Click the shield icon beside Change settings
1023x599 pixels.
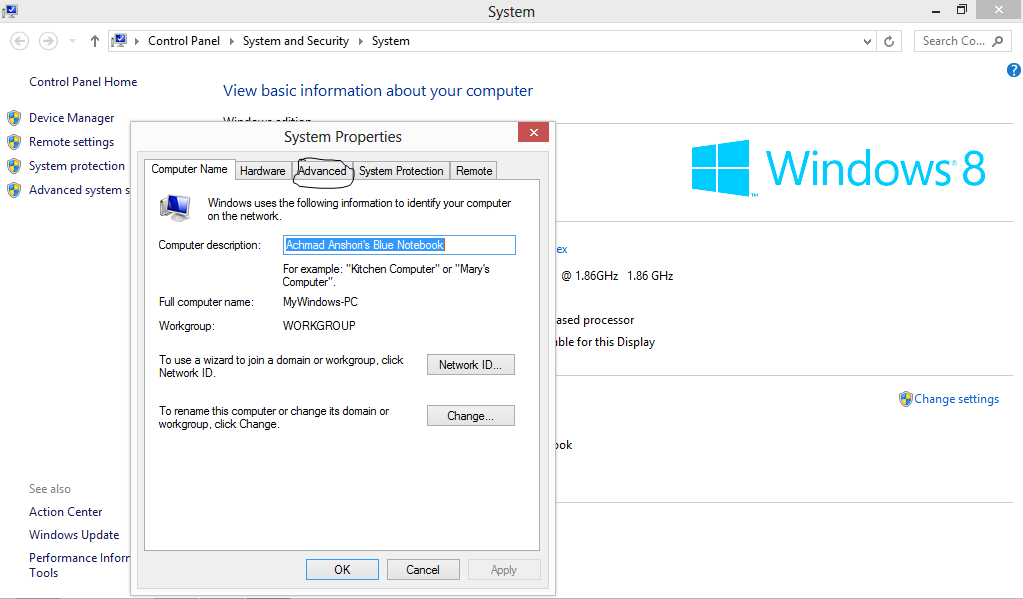(906, 399)
